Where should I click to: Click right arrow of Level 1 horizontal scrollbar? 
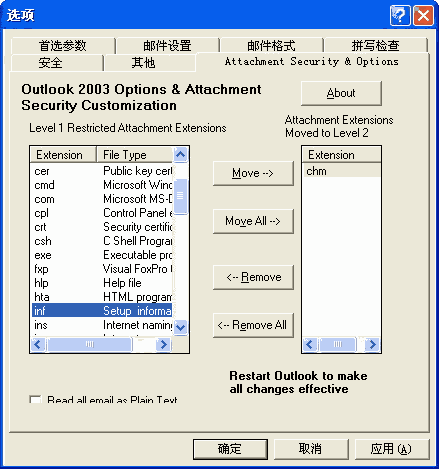point(163,344)
